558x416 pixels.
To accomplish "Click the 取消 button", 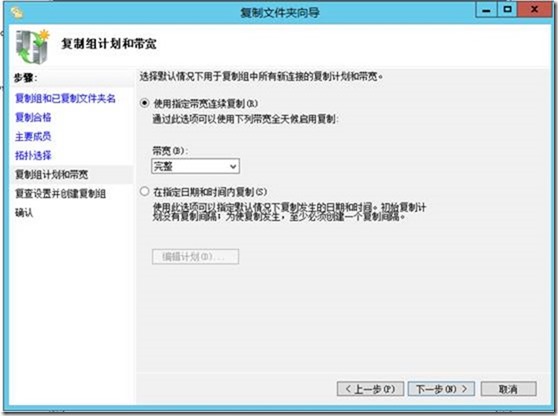I will coord(508,389).
